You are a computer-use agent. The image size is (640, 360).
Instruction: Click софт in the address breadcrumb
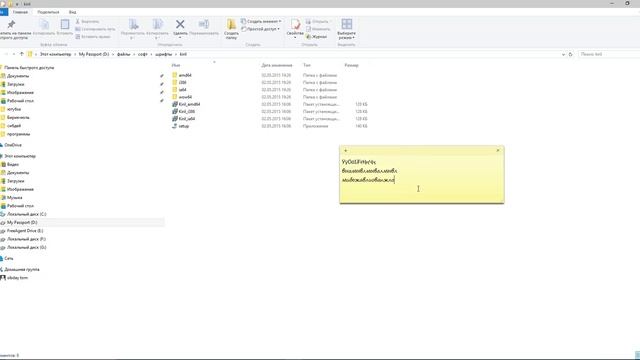click(x=142, y=54)
